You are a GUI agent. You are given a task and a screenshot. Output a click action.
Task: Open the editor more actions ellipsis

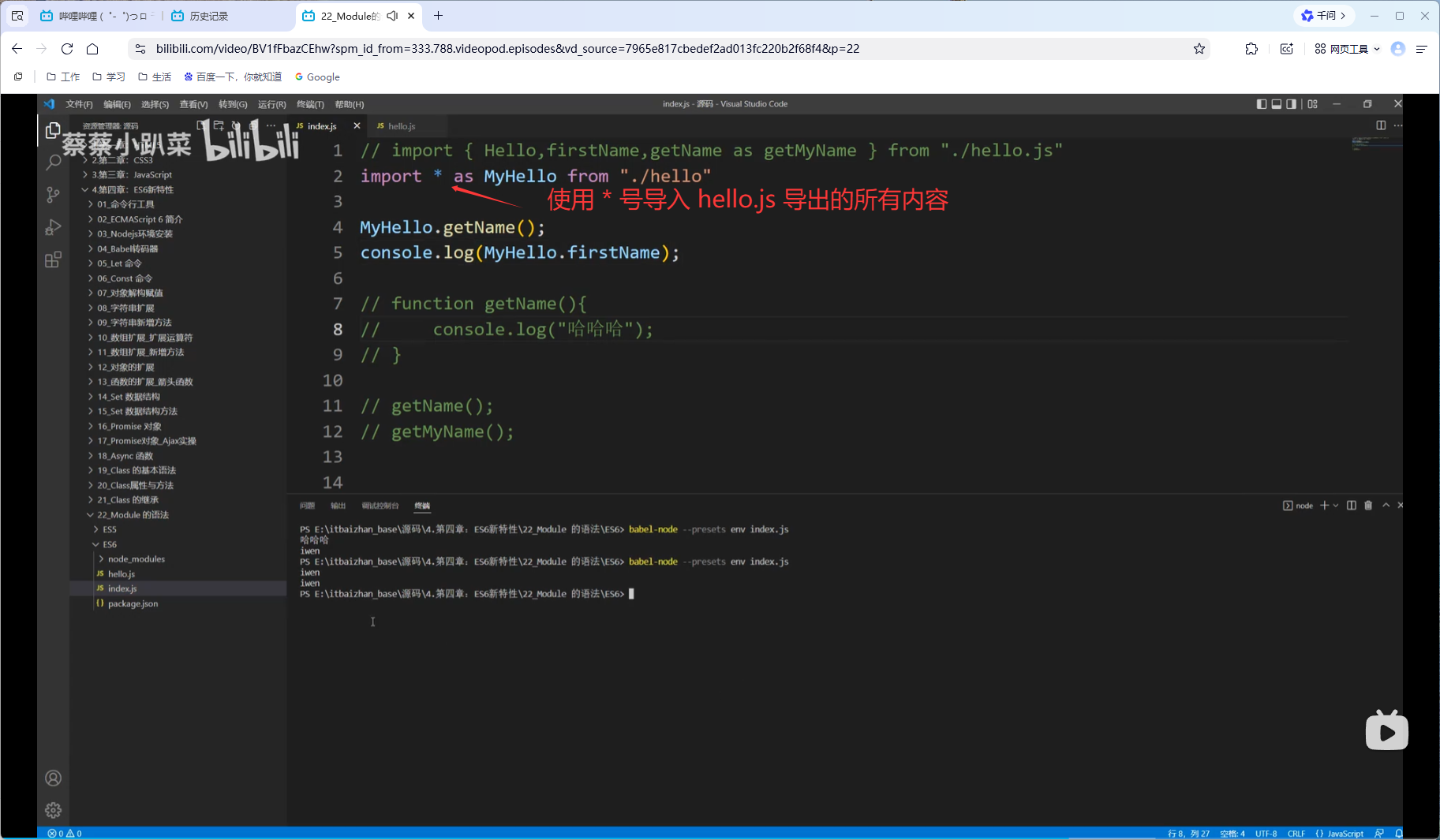click(1398, 125)
